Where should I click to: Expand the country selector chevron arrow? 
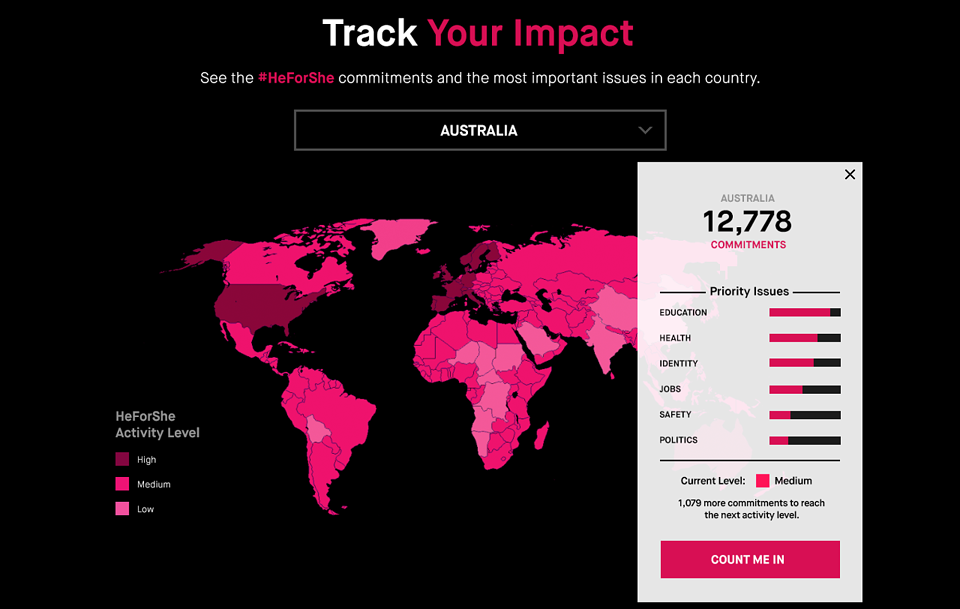pyautogui.click(x=645, y=130)
